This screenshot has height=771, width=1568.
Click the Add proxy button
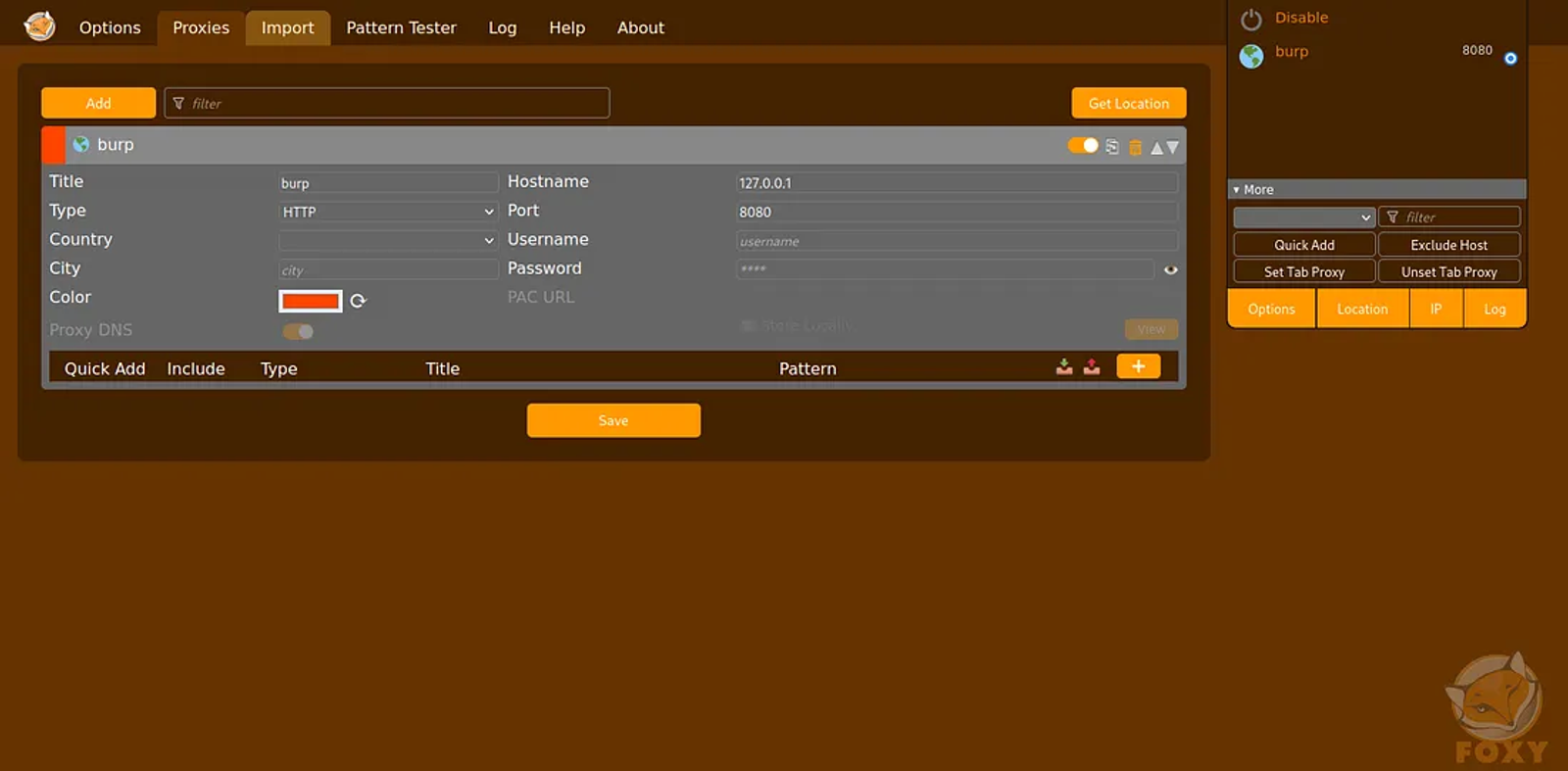(98, 103)
